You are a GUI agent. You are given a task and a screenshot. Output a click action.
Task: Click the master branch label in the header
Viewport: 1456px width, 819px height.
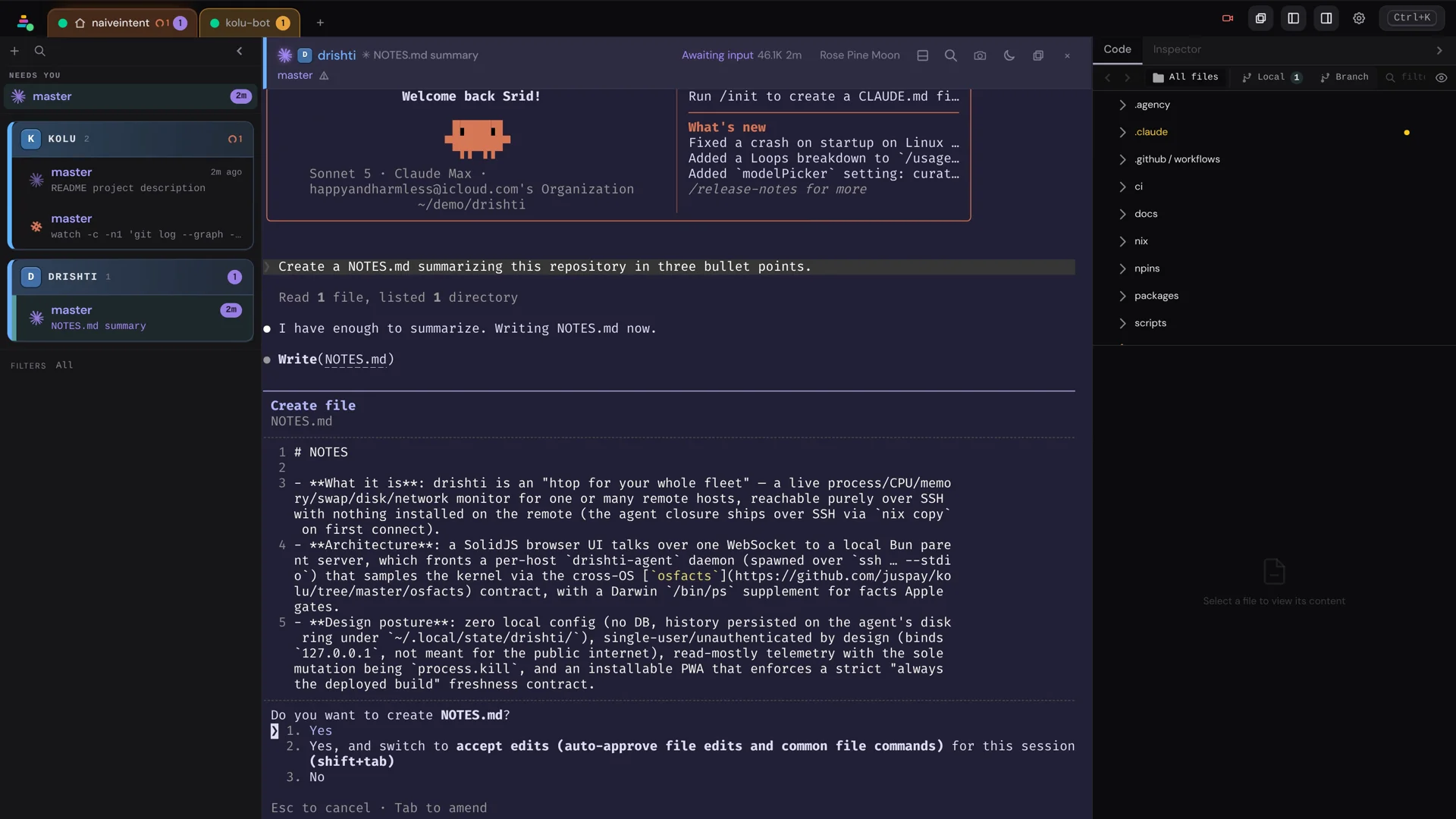pos(295,75)
